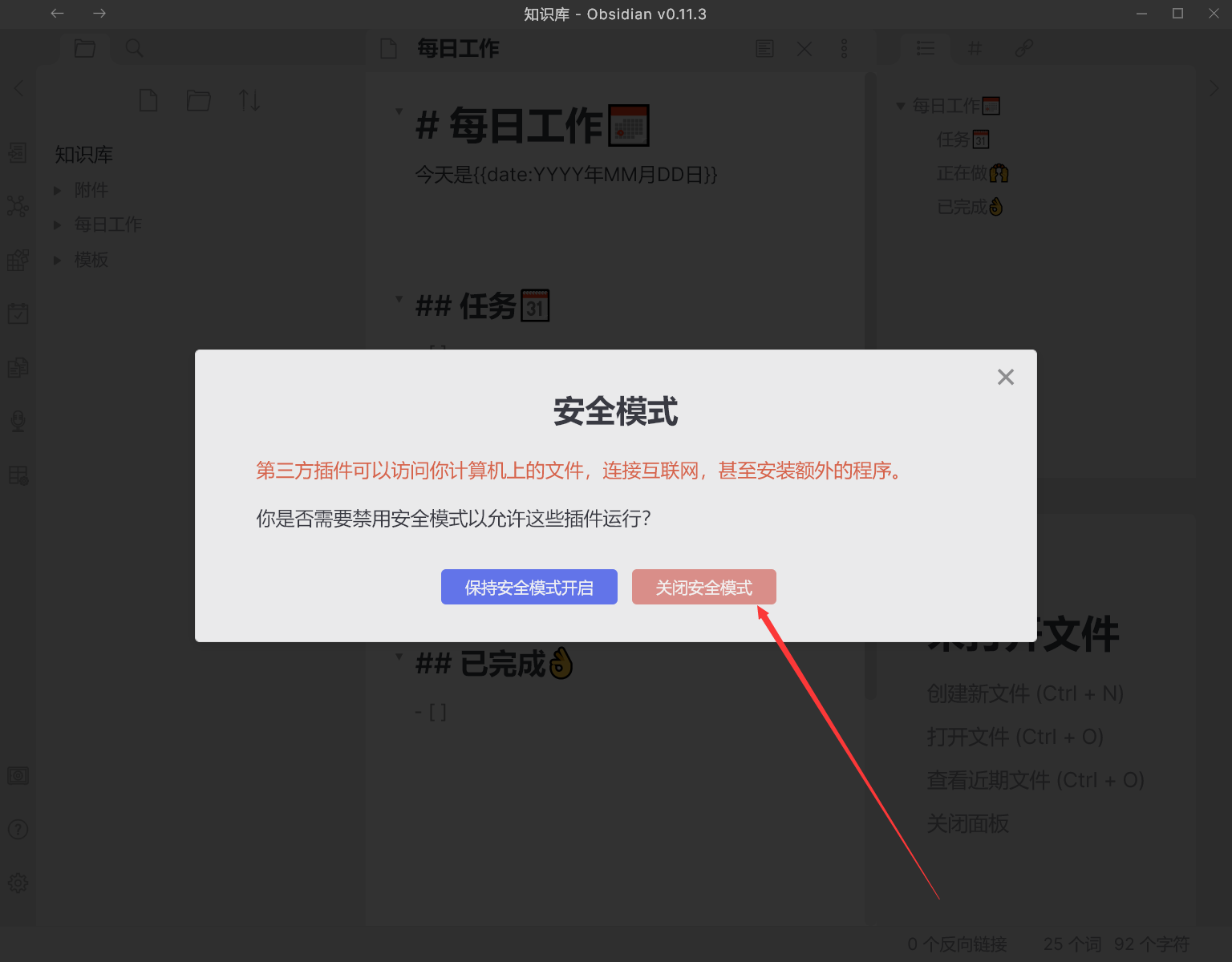Create a new folder in file explorer

(198, 100)
